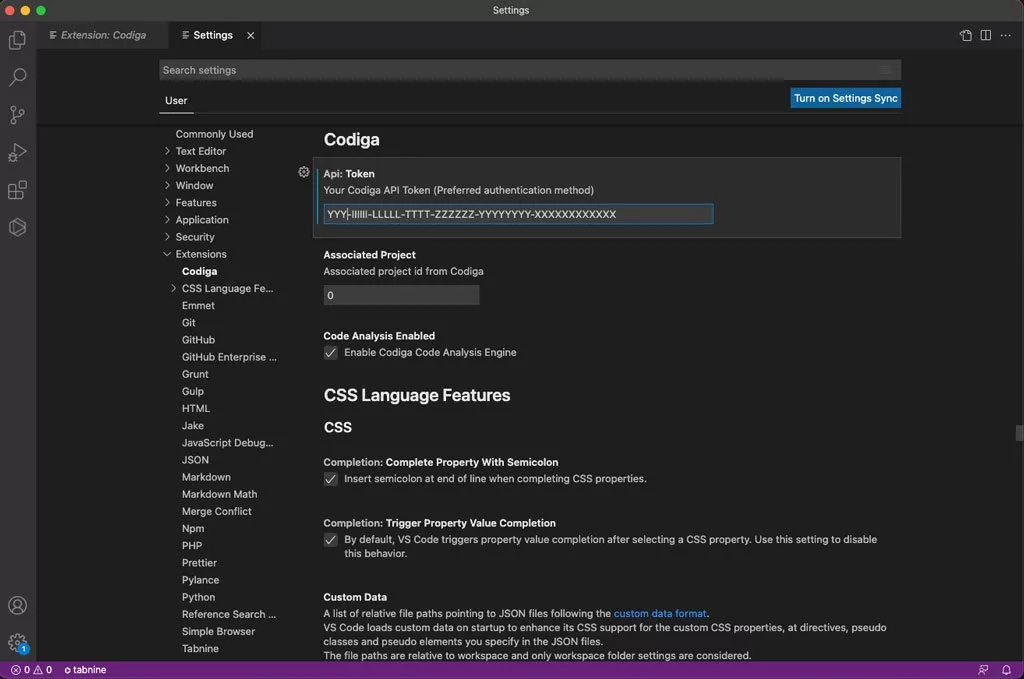1024x679 pixels.
Task: Click gear icon beside Api Token setting
Action: (304, 172)
